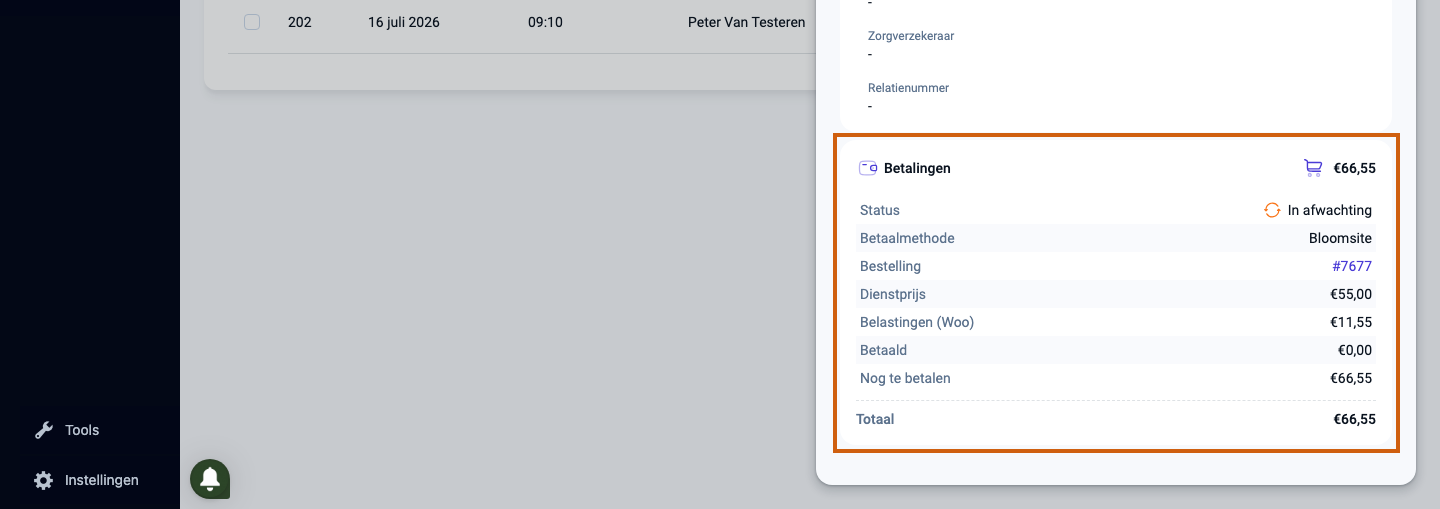Screen dimensions: 1440x509
Task: Click the Instellingen gear icon
Action: (43, 480)
